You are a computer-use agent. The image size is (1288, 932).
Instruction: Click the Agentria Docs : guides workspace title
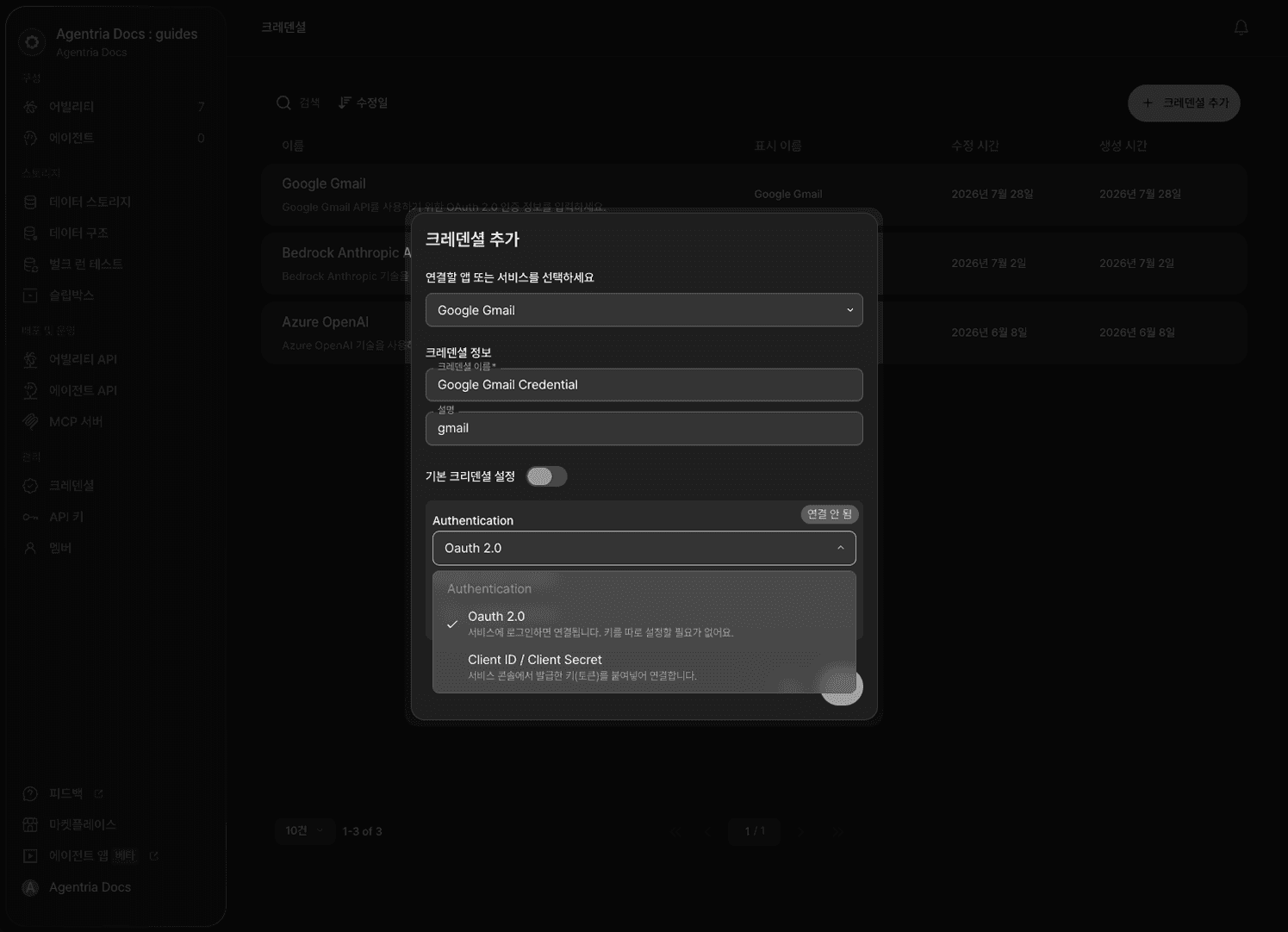(127, 34)
